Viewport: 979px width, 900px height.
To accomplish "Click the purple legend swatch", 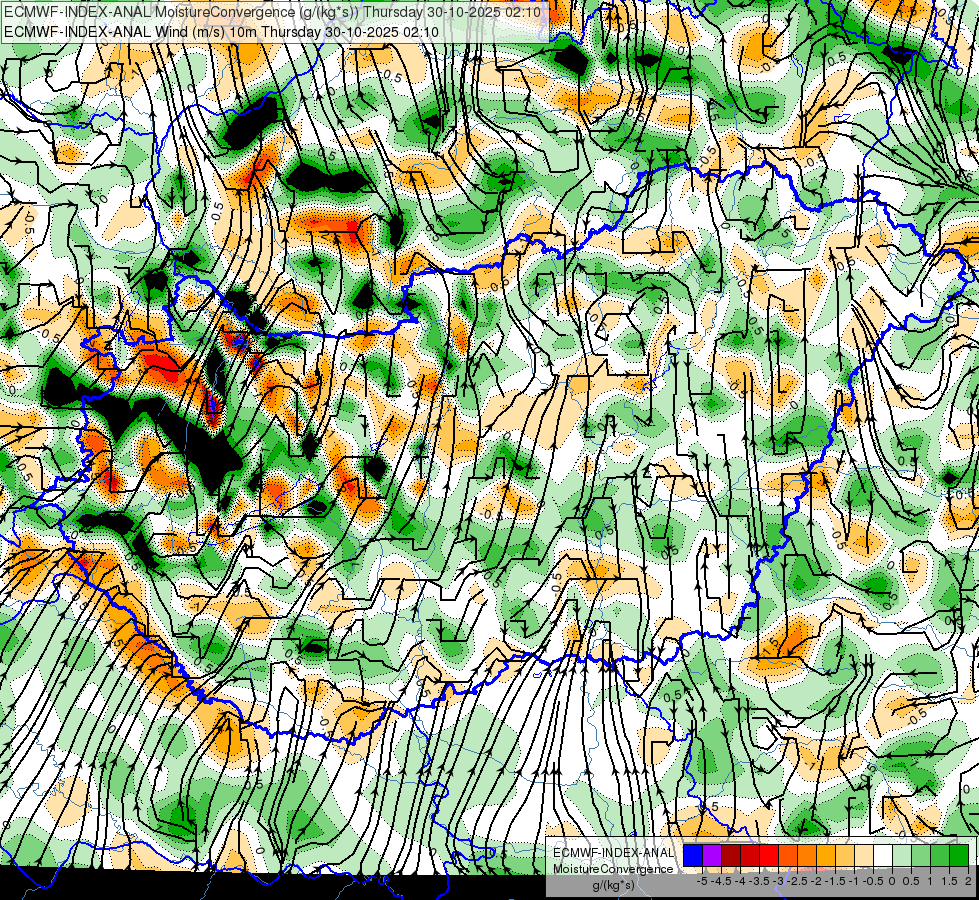I will tap(712, 855).
